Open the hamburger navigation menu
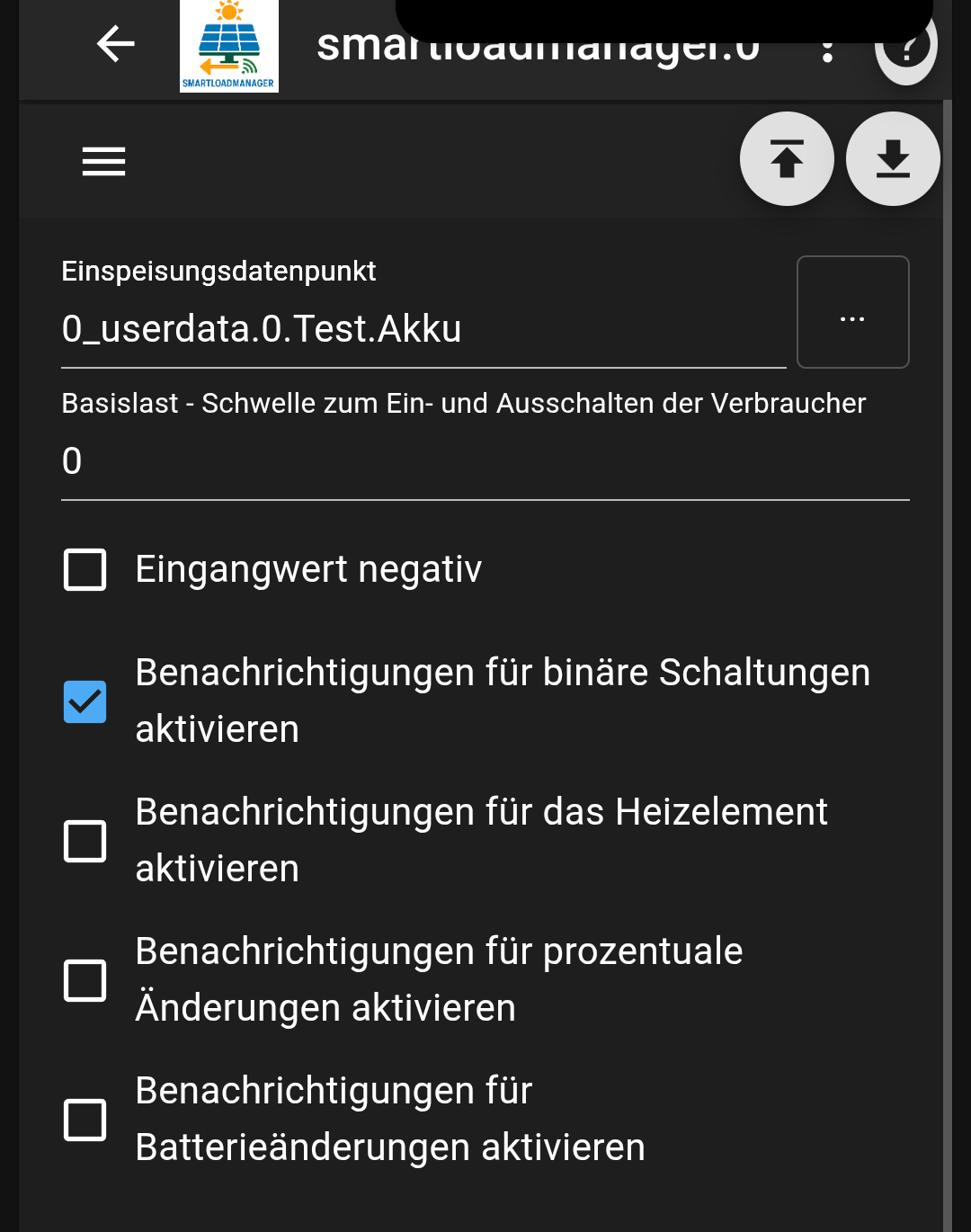971x1232 pixels. point(103,162)
